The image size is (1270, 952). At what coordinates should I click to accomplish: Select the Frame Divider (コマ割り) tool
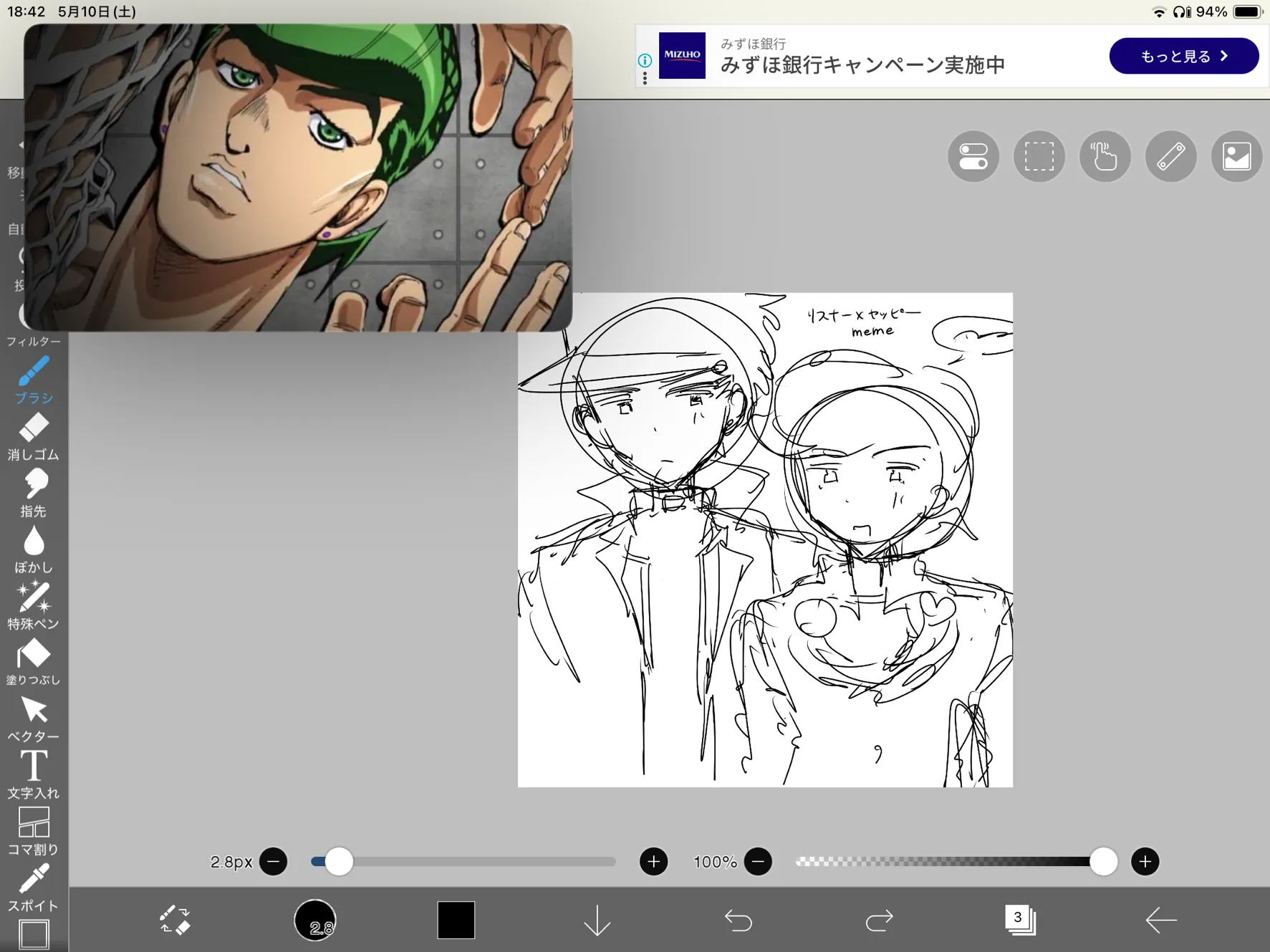[x=33, y=832]
